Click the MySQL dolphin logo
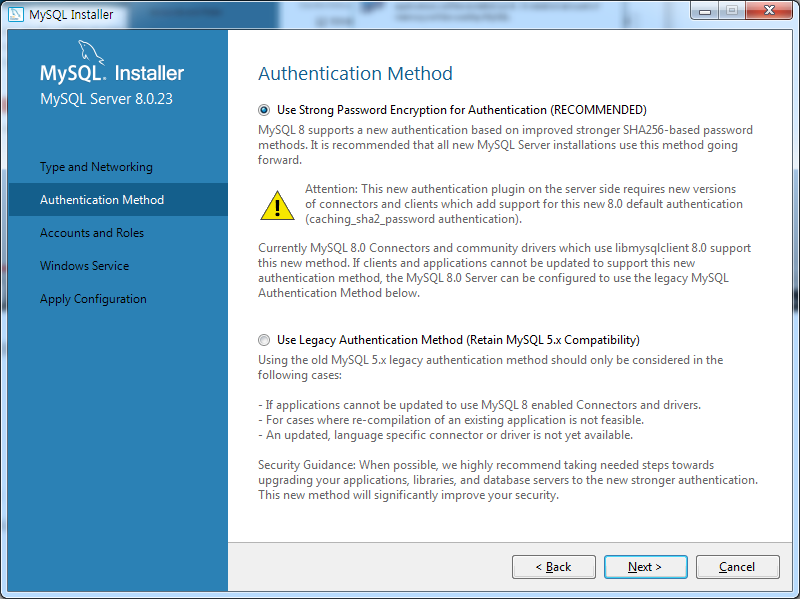This screenshot has height=599, width=800. tap(91, 53)
